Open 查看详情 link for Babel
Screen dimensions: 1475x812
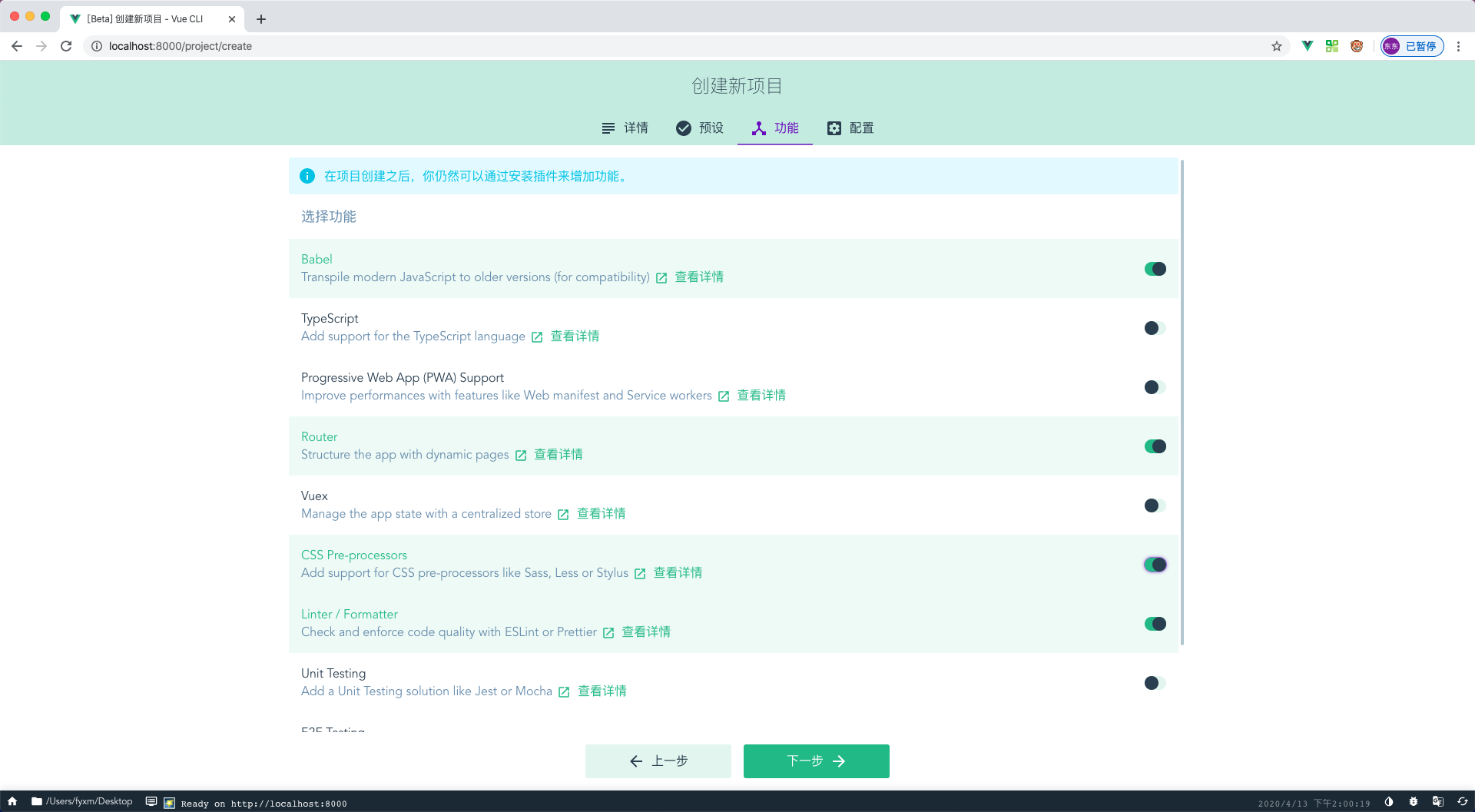click(x=699, y=277)
